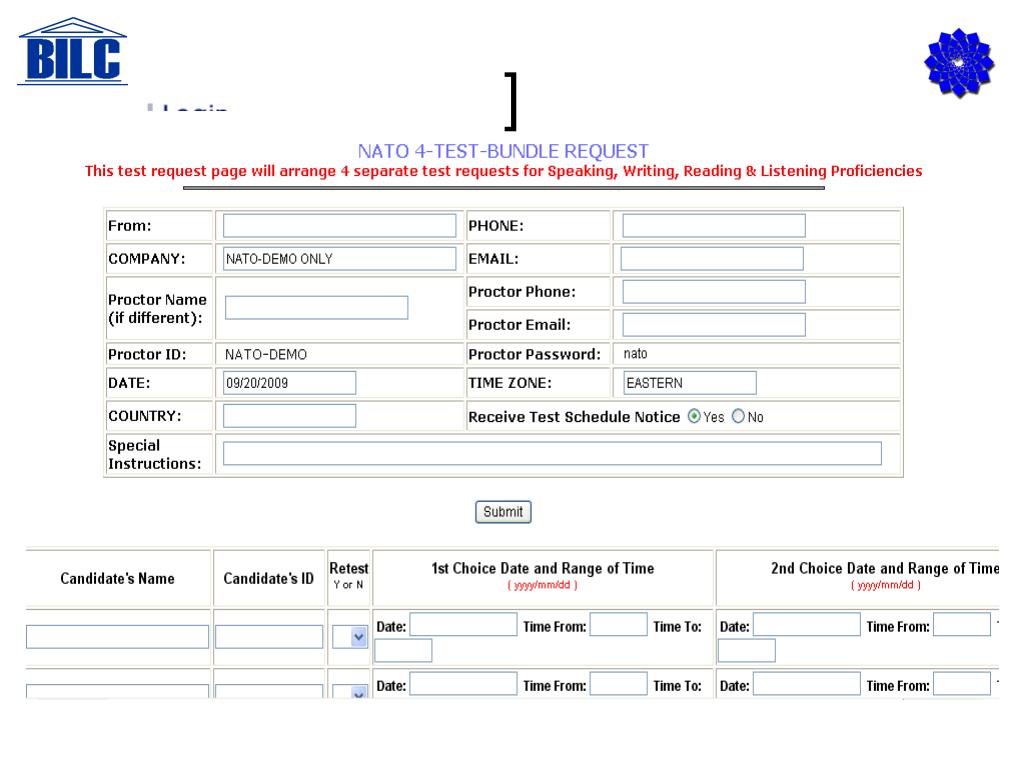Click the blue flower emblem icon
The height and width of the screenshot is (768, 1024).
point(959,63)
